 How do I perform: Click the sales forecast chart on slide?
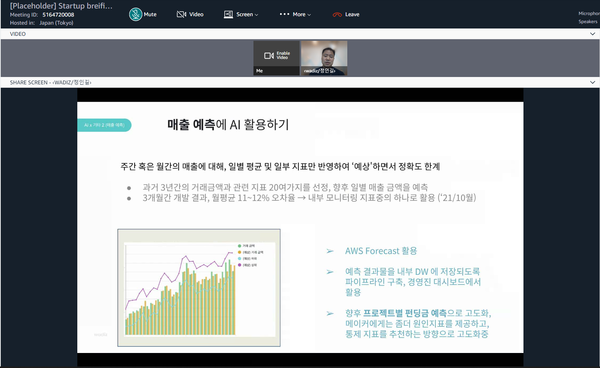[x=199, y=288]
